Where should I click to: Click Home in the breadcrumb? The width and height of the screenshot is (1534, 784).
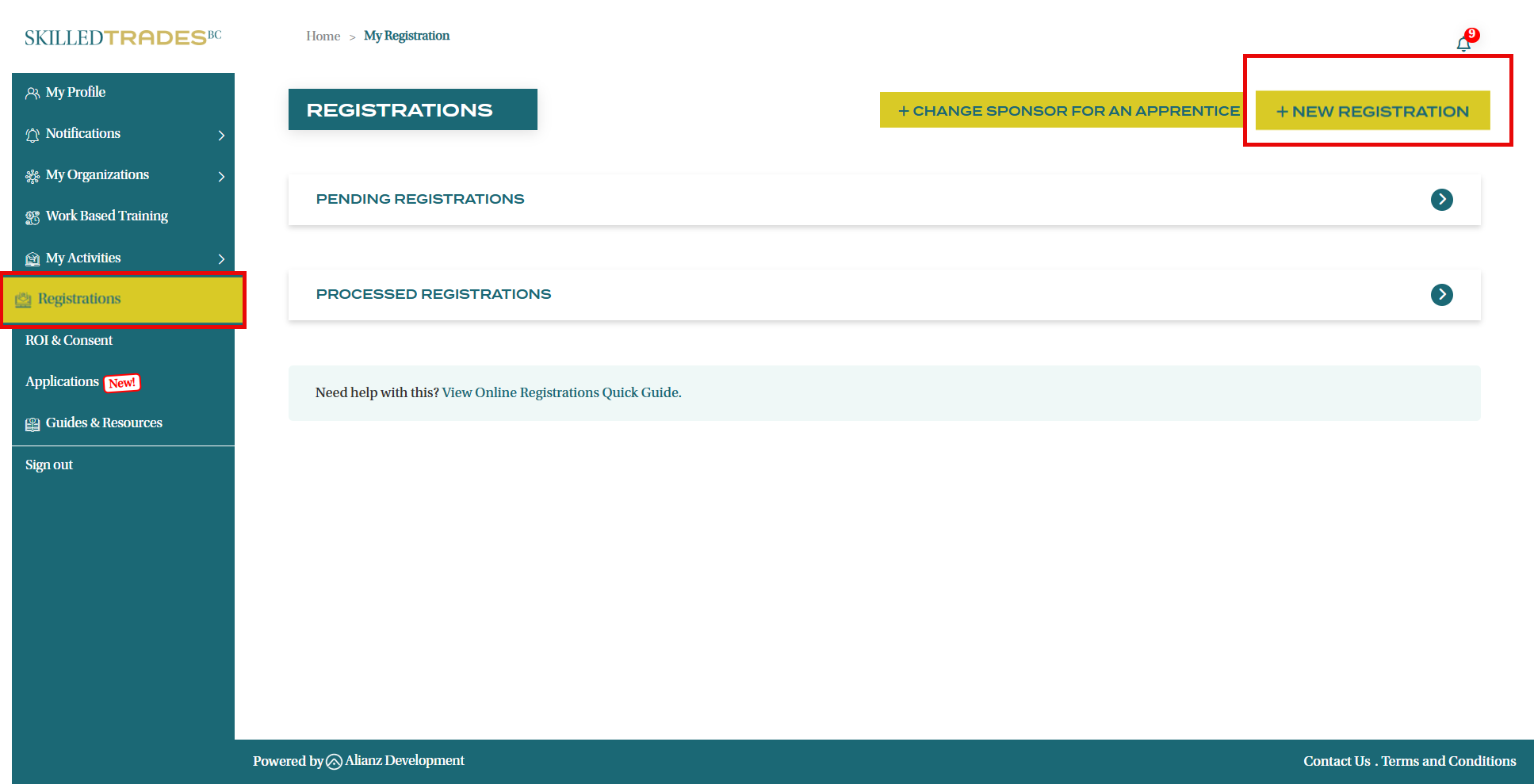tap(323, 36)
